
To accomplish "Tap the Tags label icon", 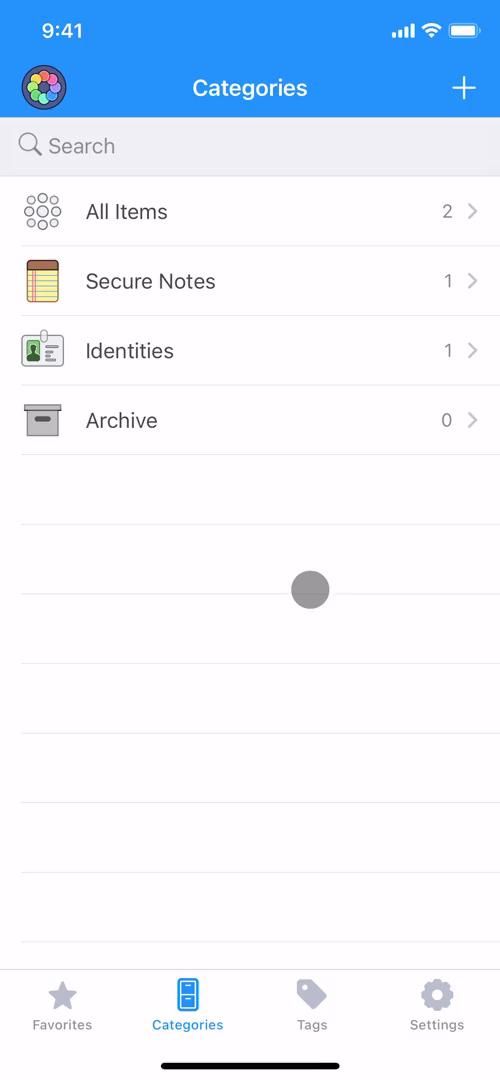I will [311, 995].
